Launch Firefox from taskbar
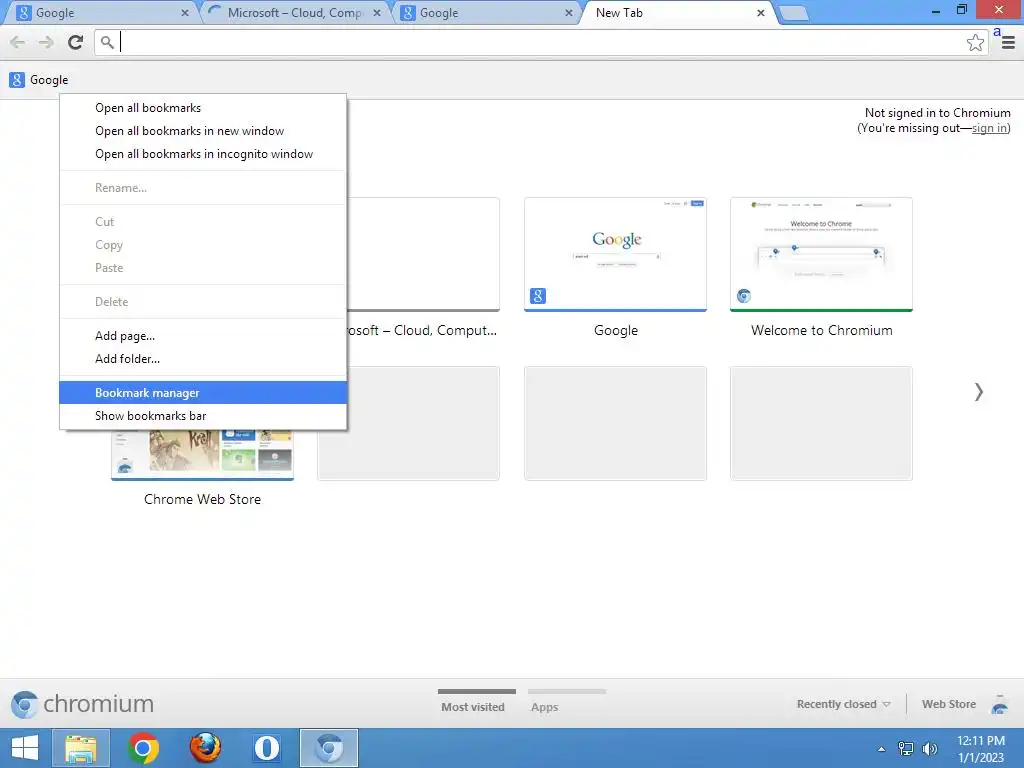The image size is (1024, 768). pyautogui.click(x=205, y=748)
